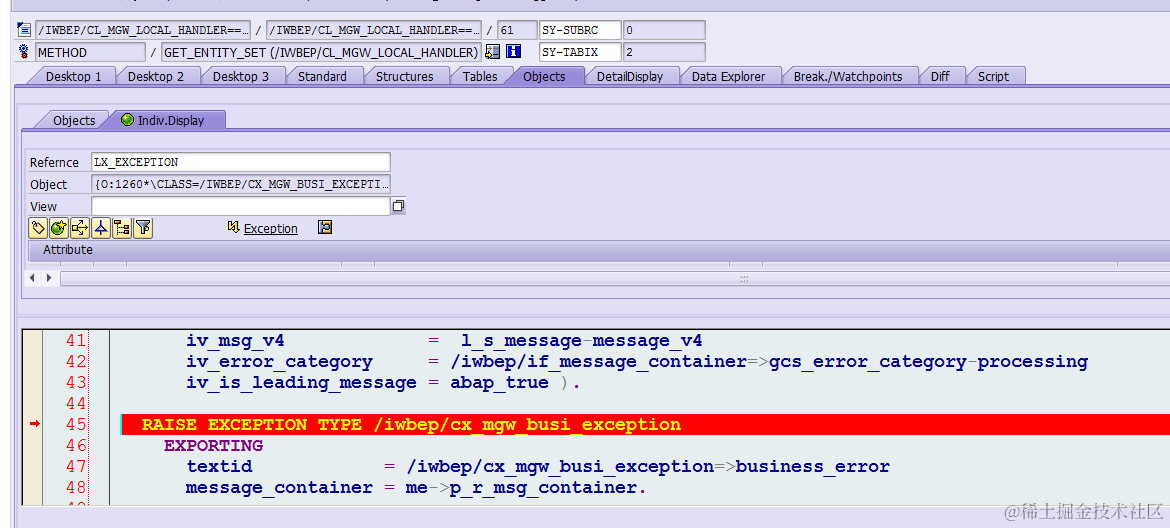Click the EXPORTING keyword in code
1170x528 pixels.
213,445
